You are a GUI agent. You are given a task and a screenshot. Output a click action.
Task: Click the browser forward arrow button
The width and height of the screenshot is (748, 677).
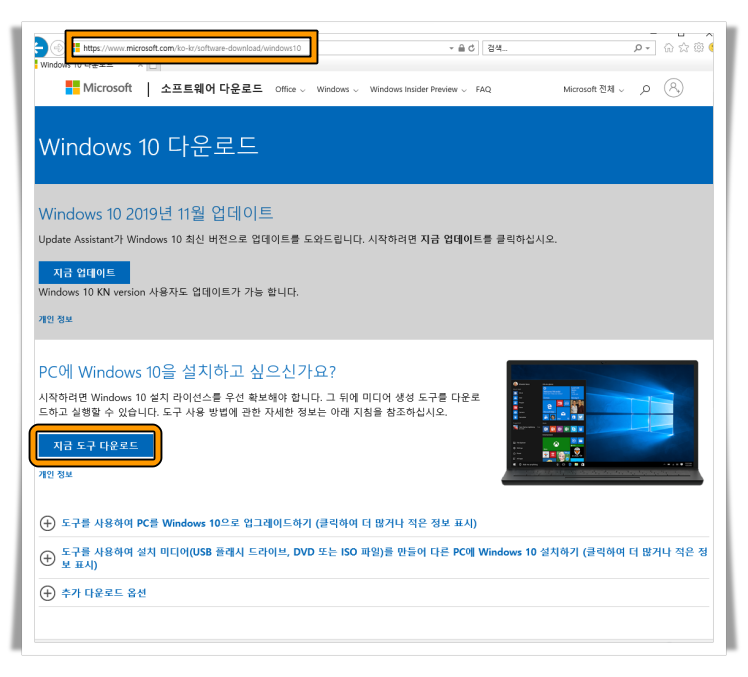click(x=58, y=48)
